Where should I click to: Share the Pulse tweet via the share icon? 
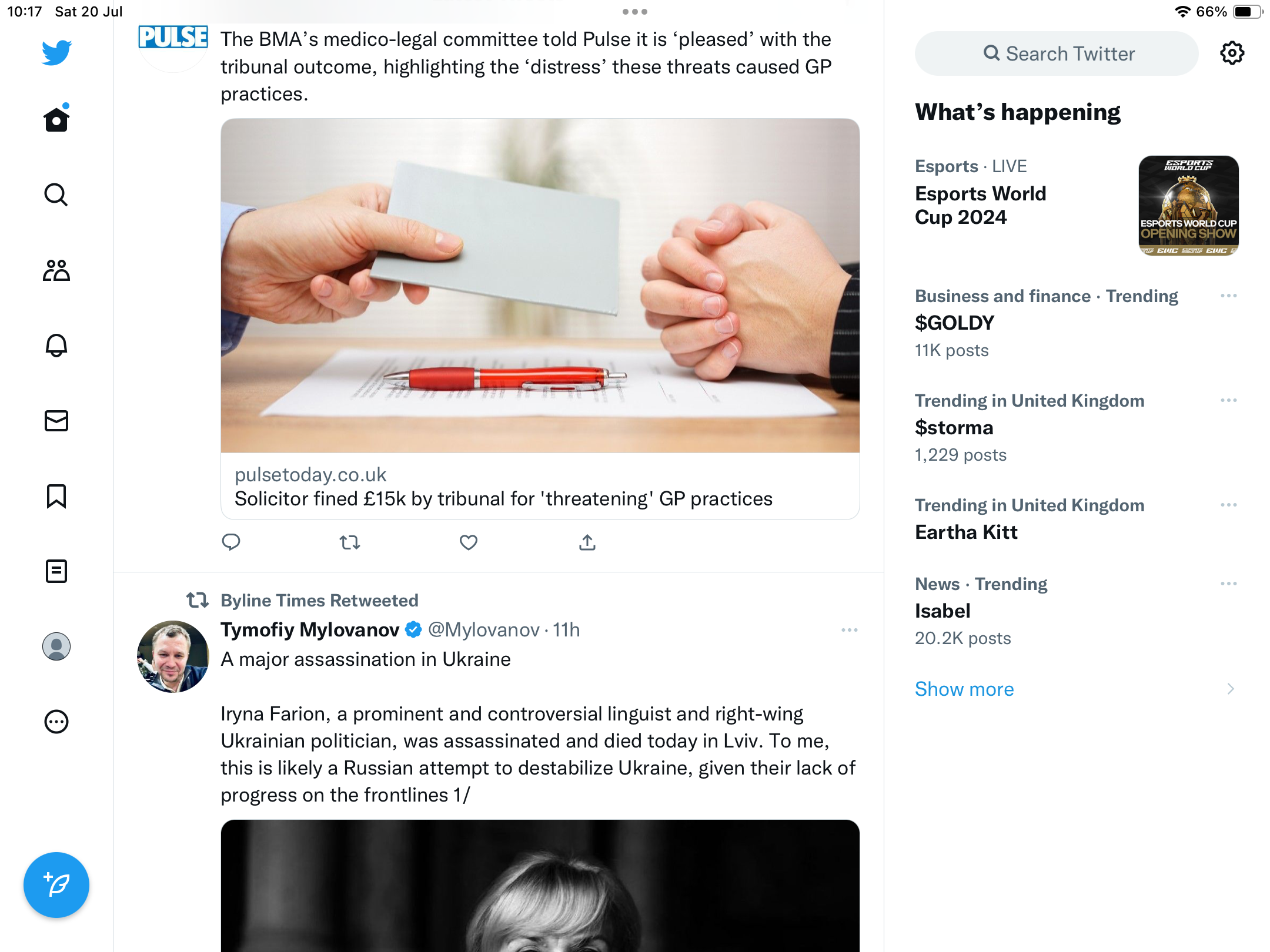(x=587, y=542)
